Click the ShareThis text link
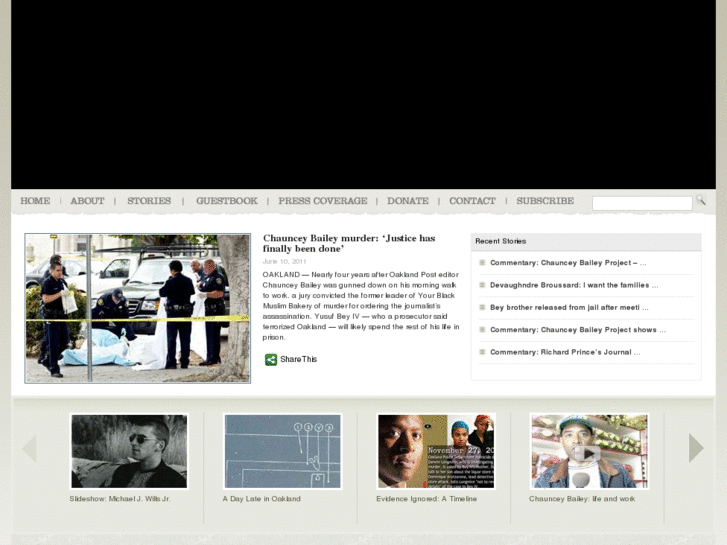This screenshot has width=727, height=545. [298, 359]
